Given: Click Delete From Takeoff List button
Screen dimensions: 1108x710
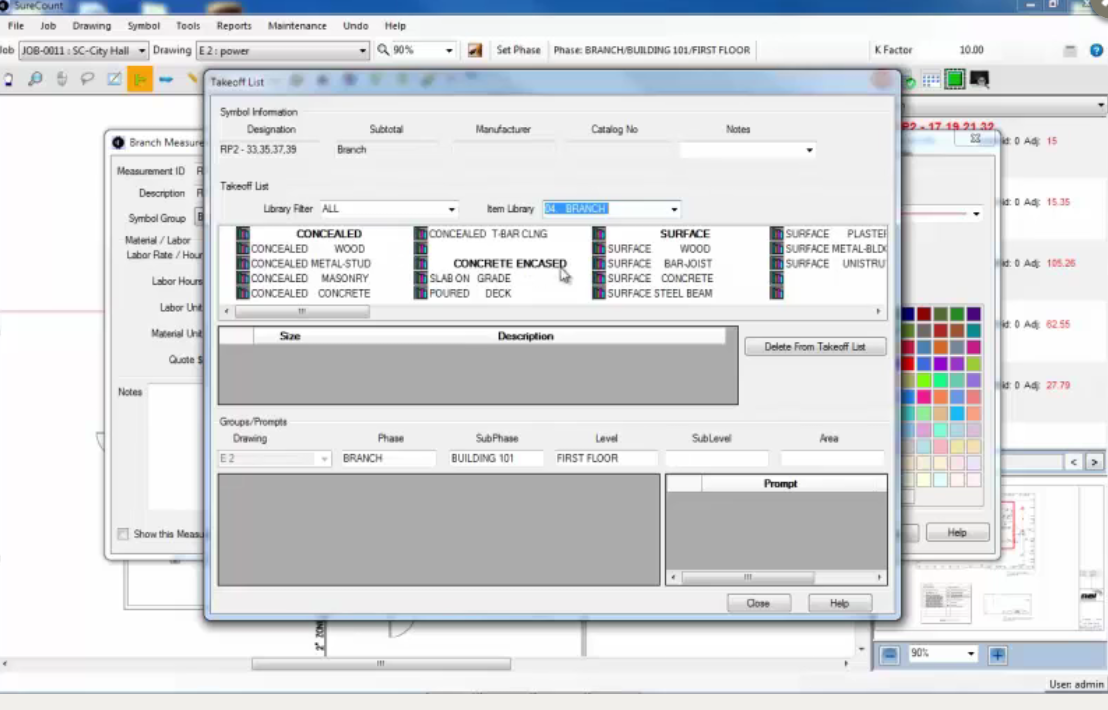Looking at the screenshot, I should pyautogui.click(x=815, y=347).
